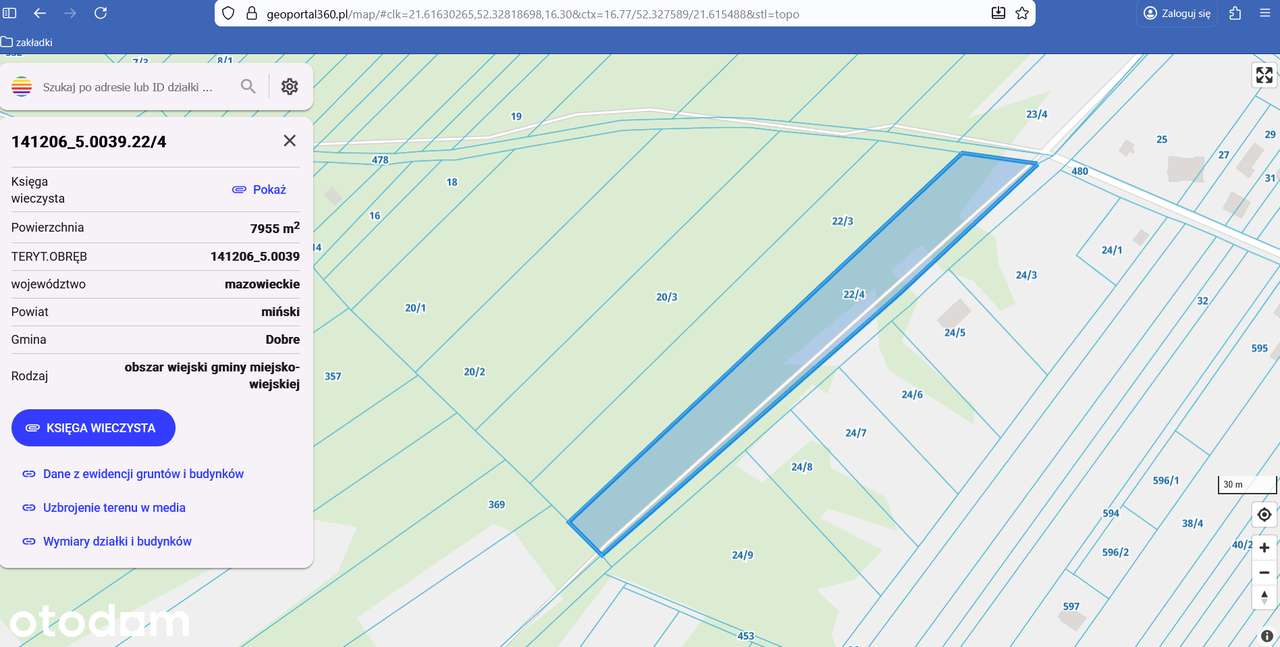The height and width of the screenshot is (647, 1280).
Task: Select parcel 23/4 on the map
Action: (1037, 114)
